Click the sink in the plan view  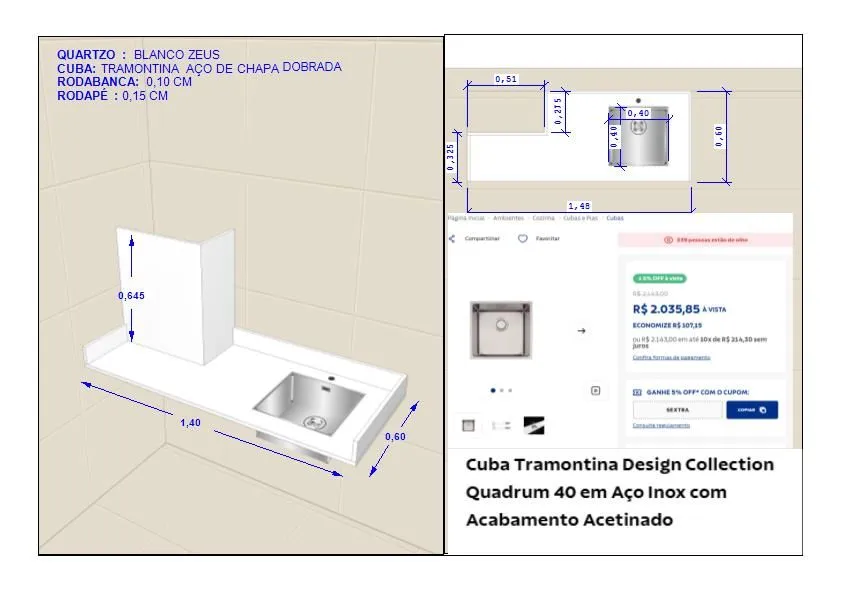(638, 136)
